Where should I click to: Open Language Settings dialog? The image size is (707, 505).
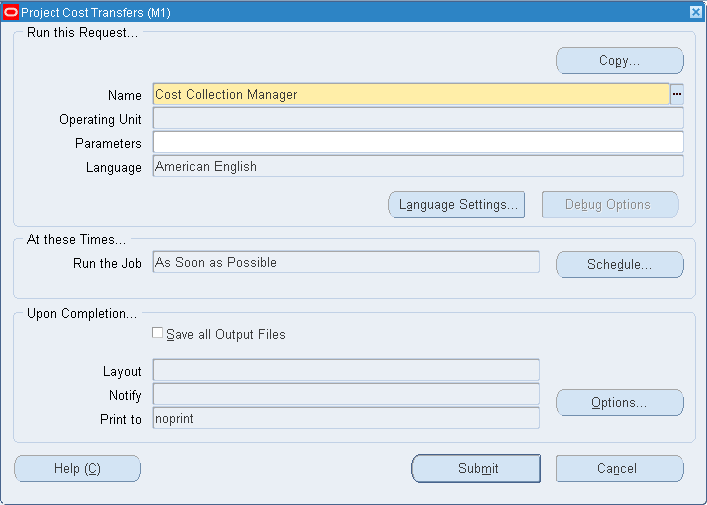click(x=456, y=205)
